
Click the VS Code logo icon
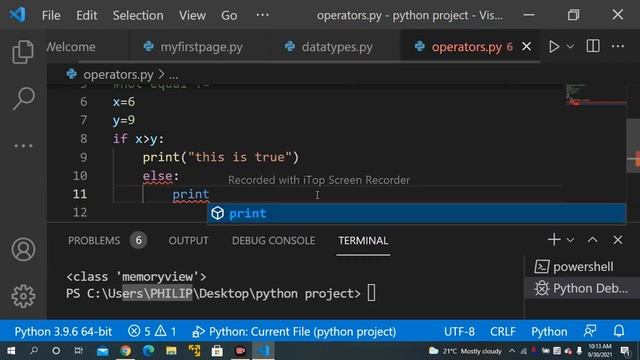17,15
